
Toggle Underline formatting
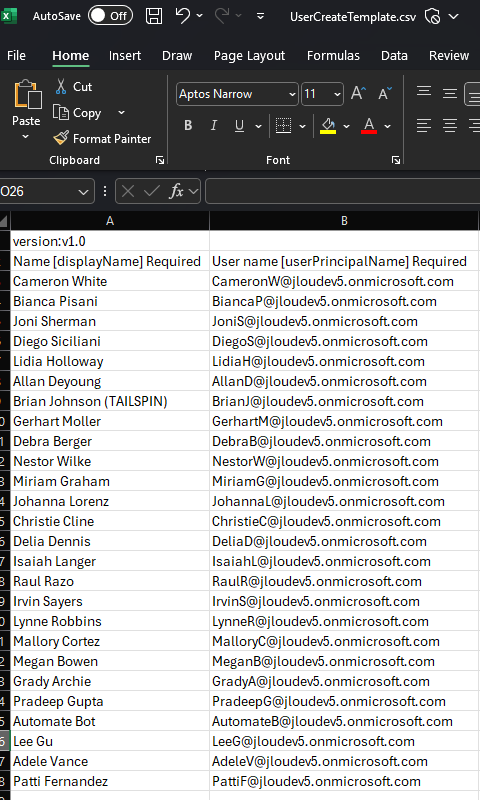coord(239,126)
